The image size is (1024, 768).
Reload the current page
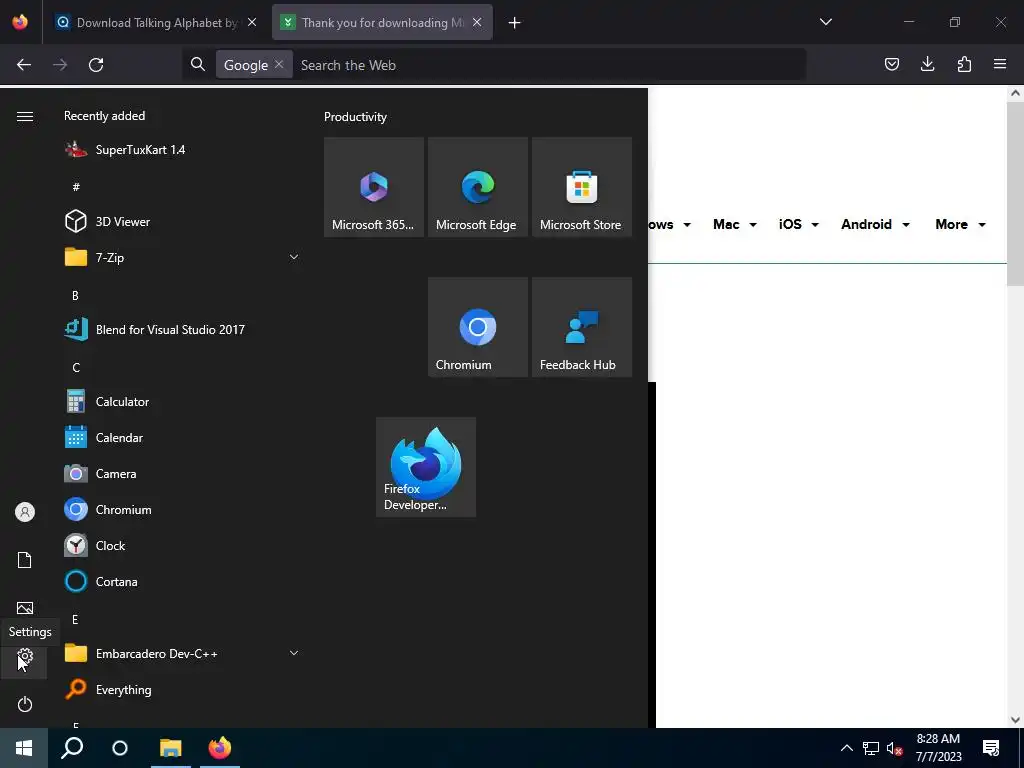[x=96, y=65]
